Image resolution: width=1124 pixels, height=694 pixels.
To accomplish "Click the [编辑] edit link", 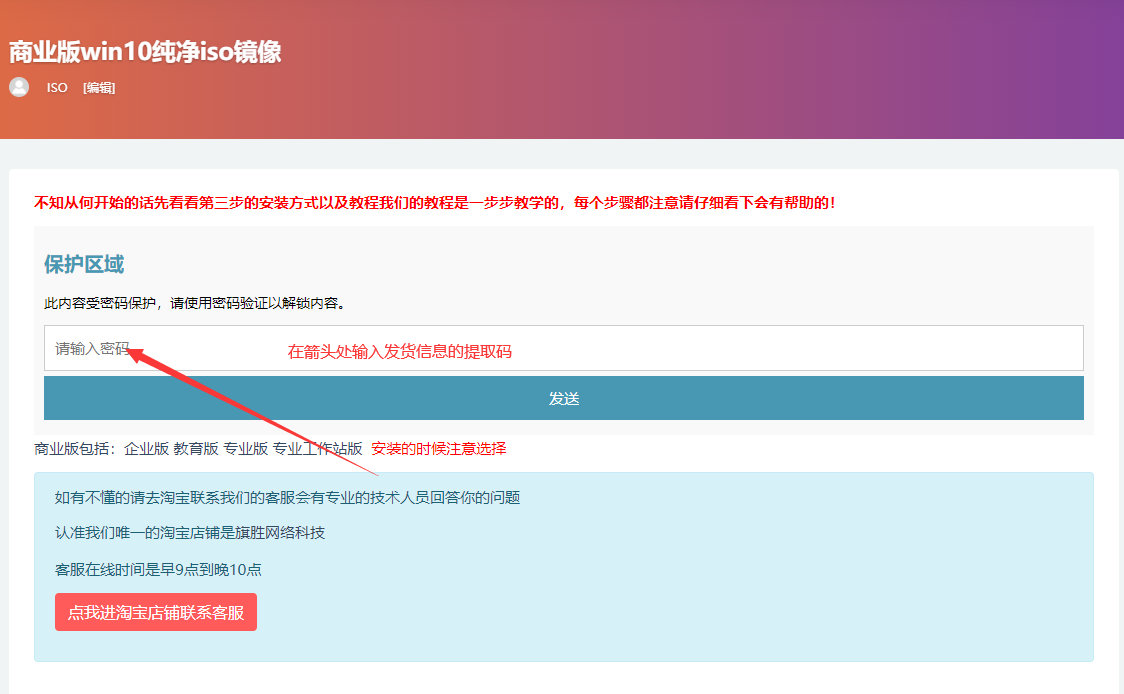I will tap(99, 87).
